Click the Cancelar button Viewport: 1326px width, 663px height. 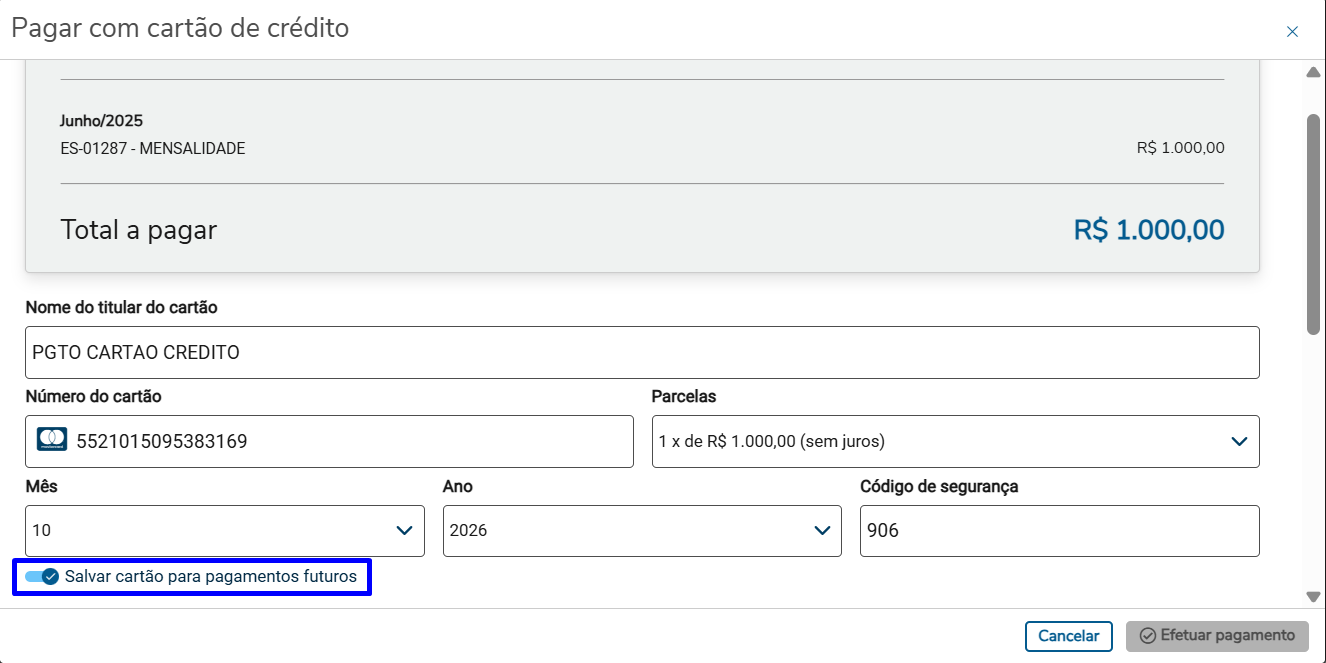[x=1068, y=636]
